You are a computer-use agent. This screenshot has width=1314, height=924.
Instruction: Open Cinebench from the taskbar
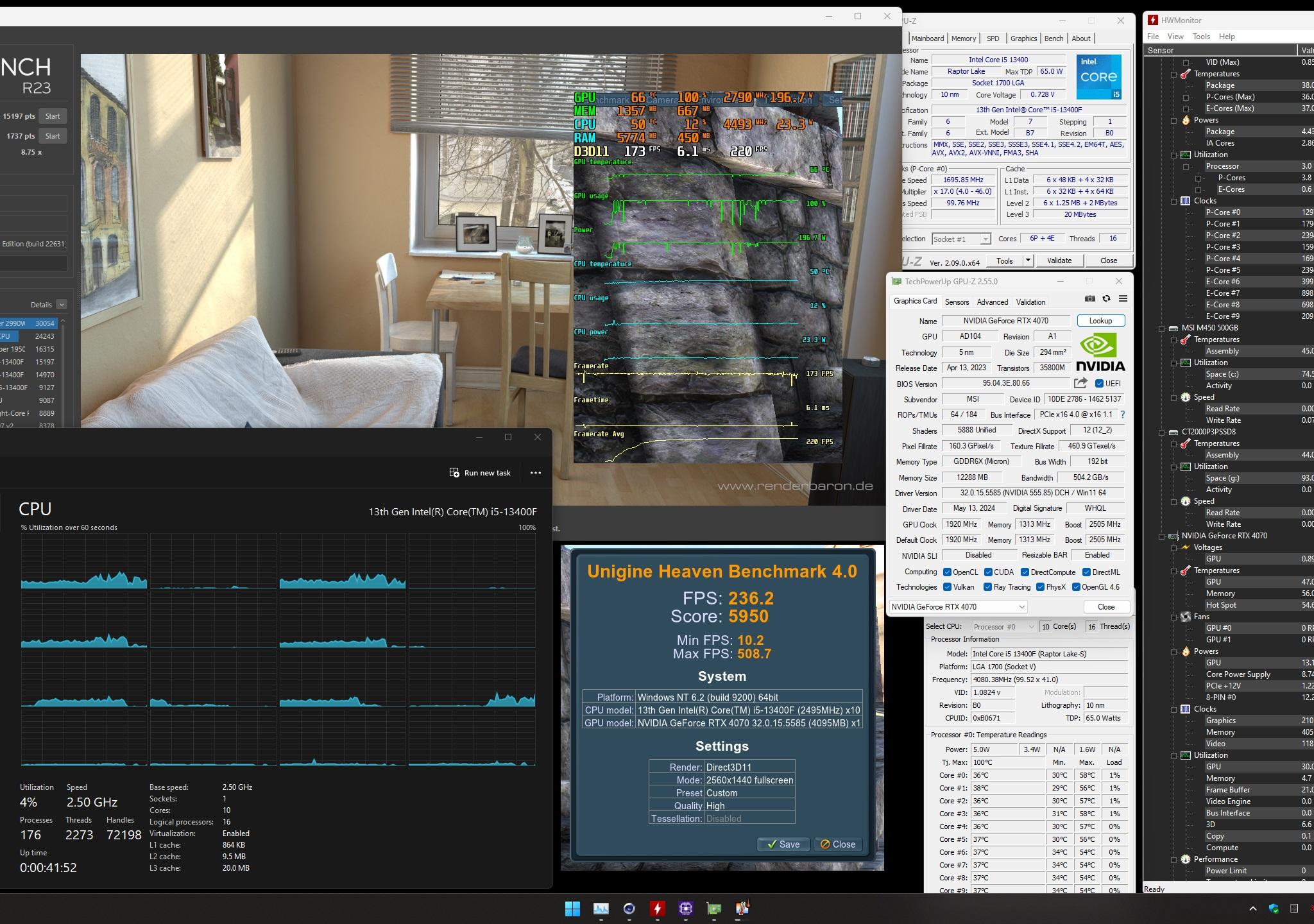pos(629,909)
